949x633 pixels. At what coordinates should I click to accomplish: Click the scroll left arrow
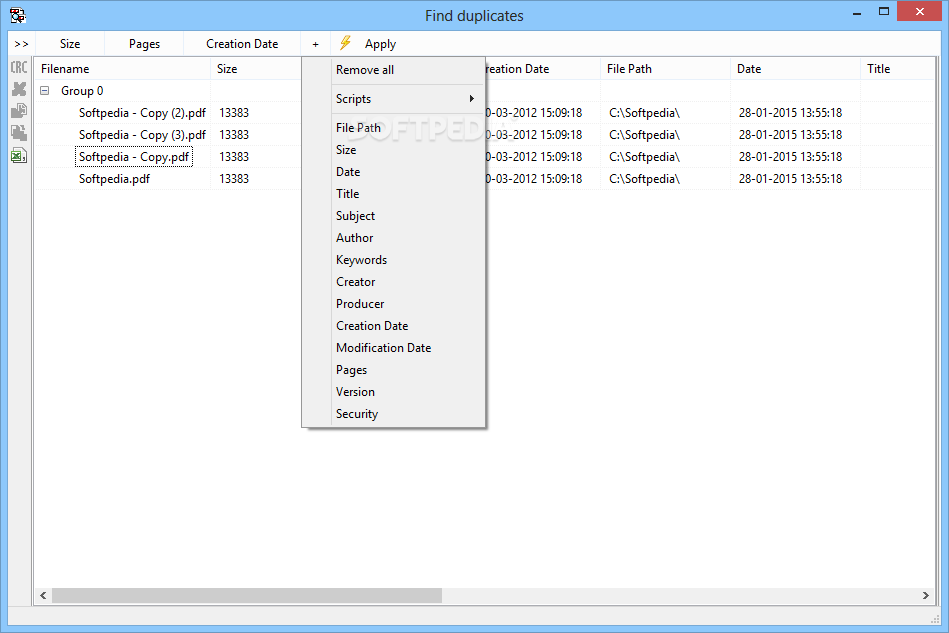43,595
